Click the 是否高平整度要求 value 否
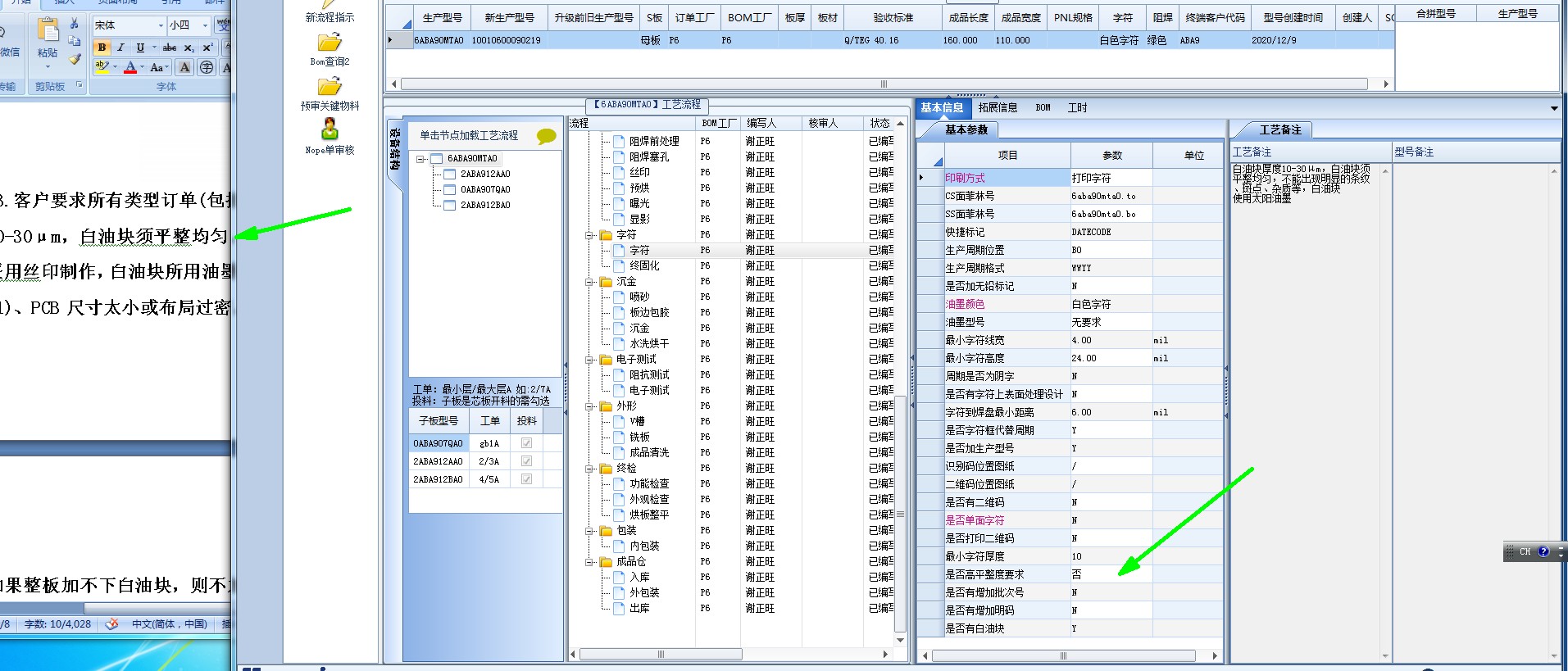Viewport: 1568px width, 671px height. (x=1111, y=574)
